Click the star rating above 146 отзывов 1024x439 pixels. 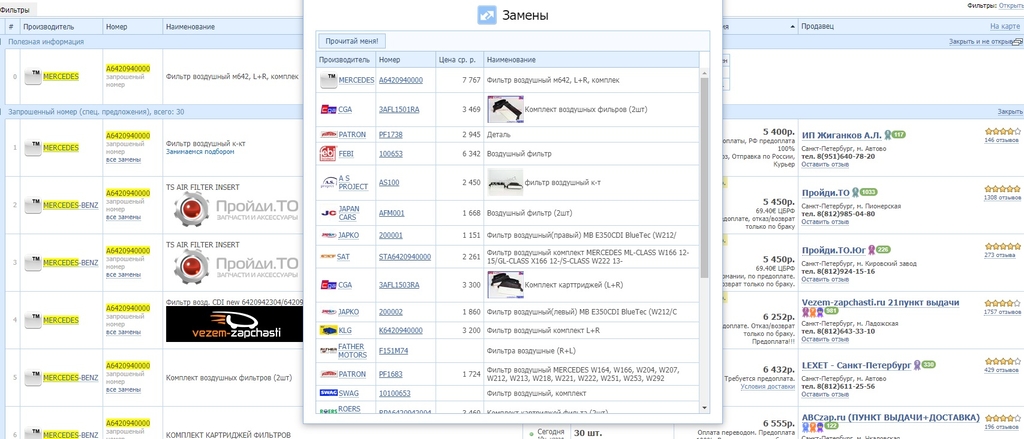1002,131
